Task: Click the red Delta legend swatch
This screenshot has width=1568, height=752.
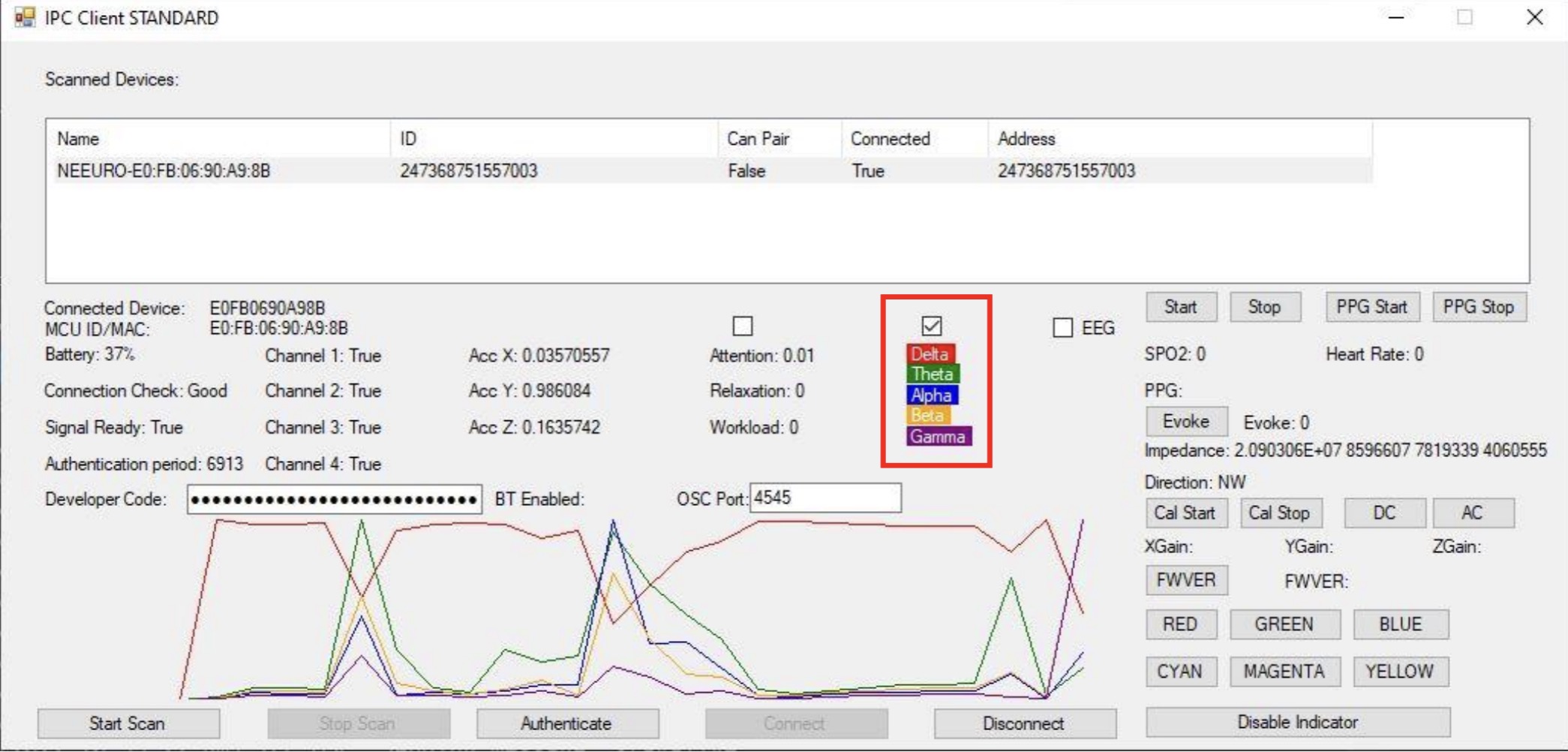Action: click(x=930, y=354)
